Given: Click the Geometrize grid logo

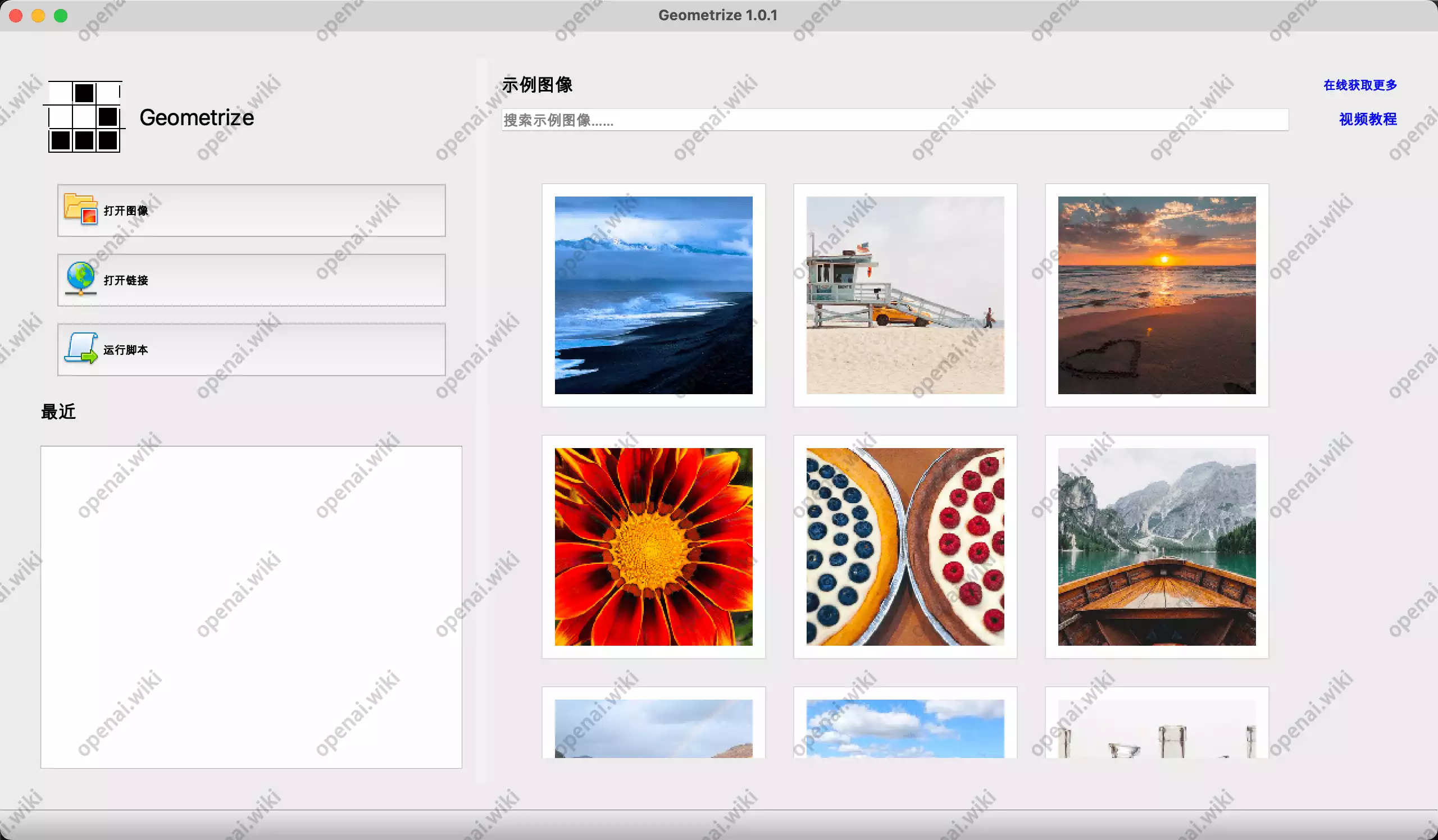Looking at the screenshot, I should (x=84, y=116).
